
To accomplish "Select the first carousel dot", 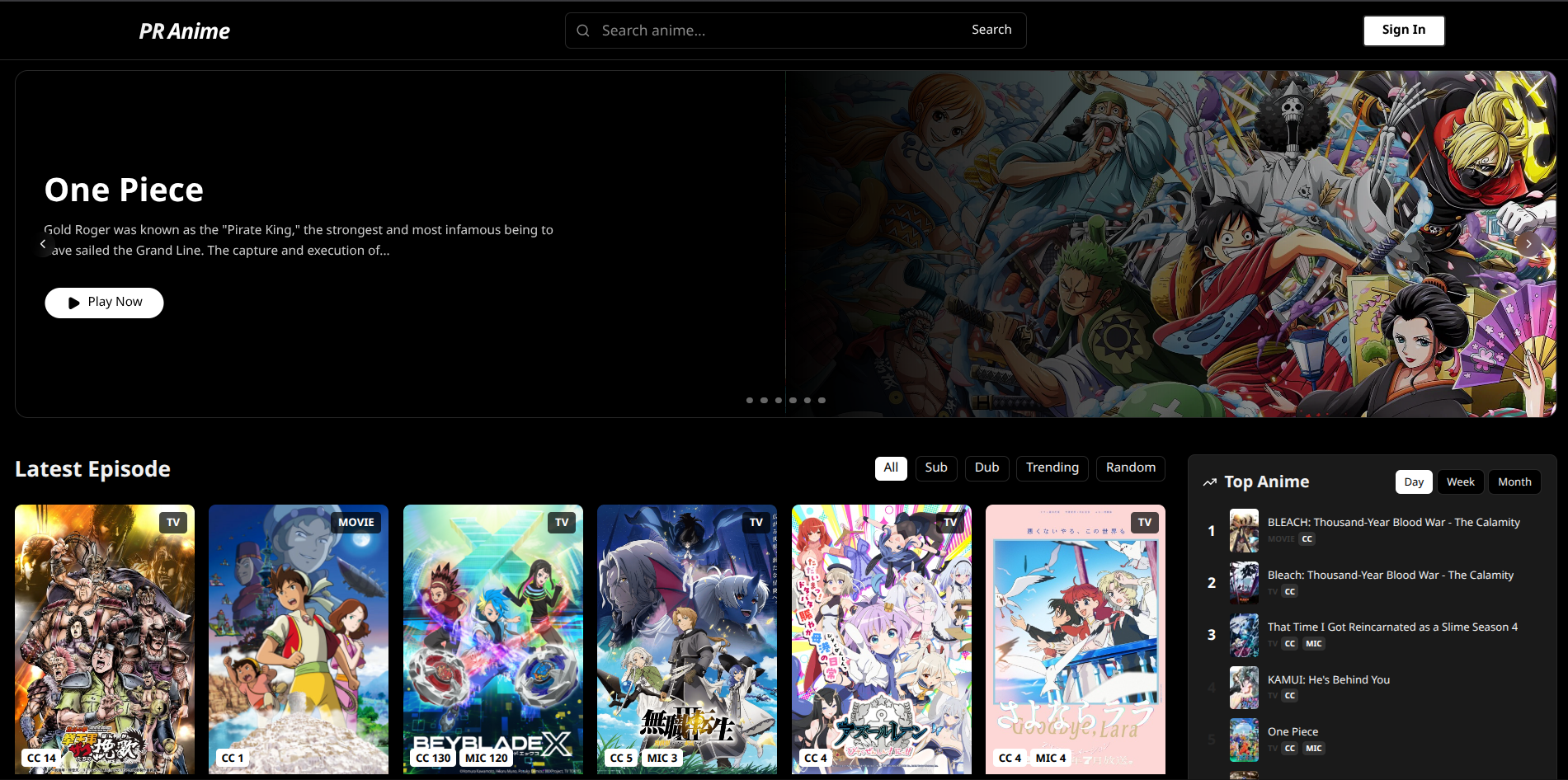I will (x=750, y=400).
